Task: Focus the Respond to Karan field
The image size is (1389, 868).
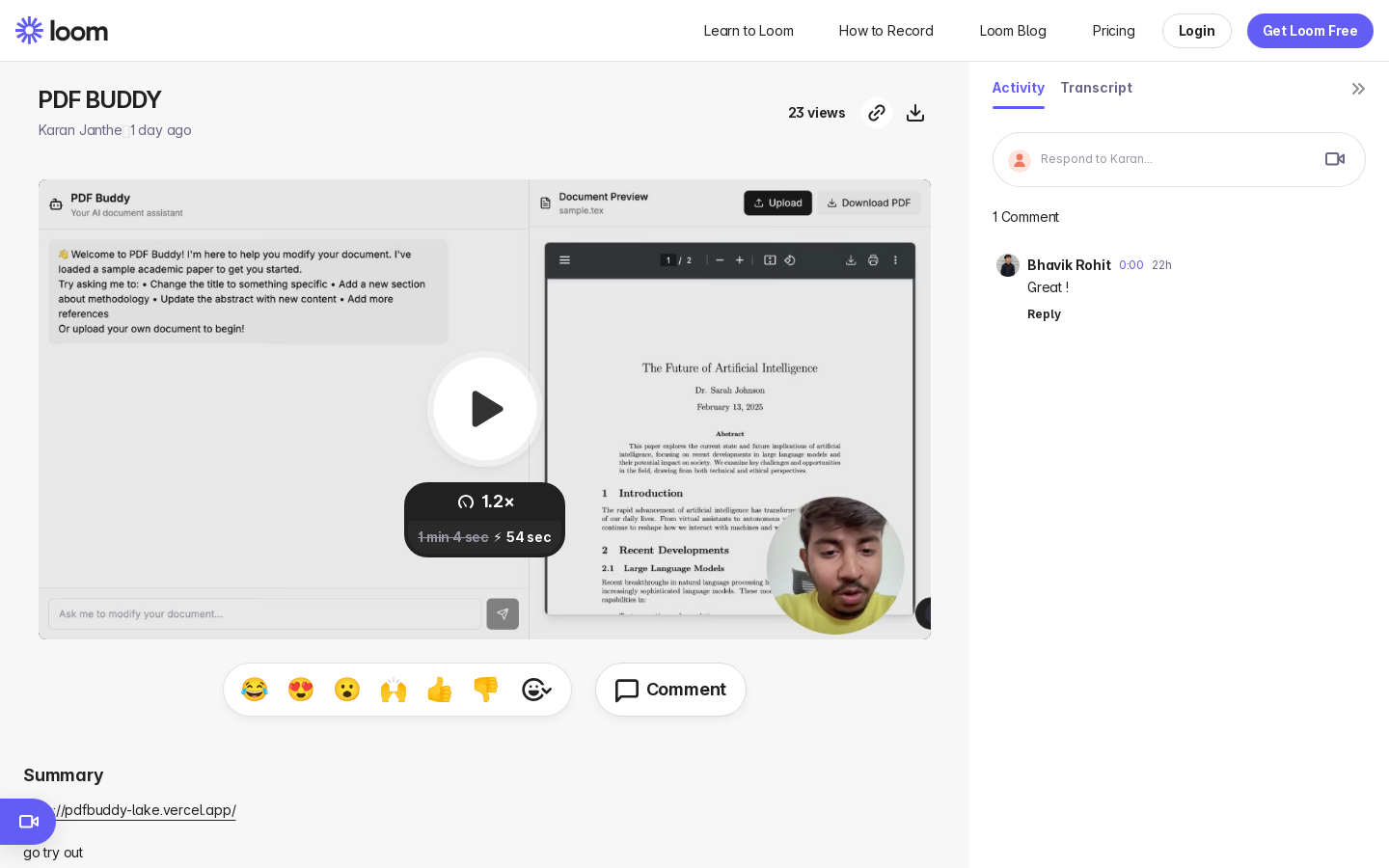Action: click(x=1179, y=159)
